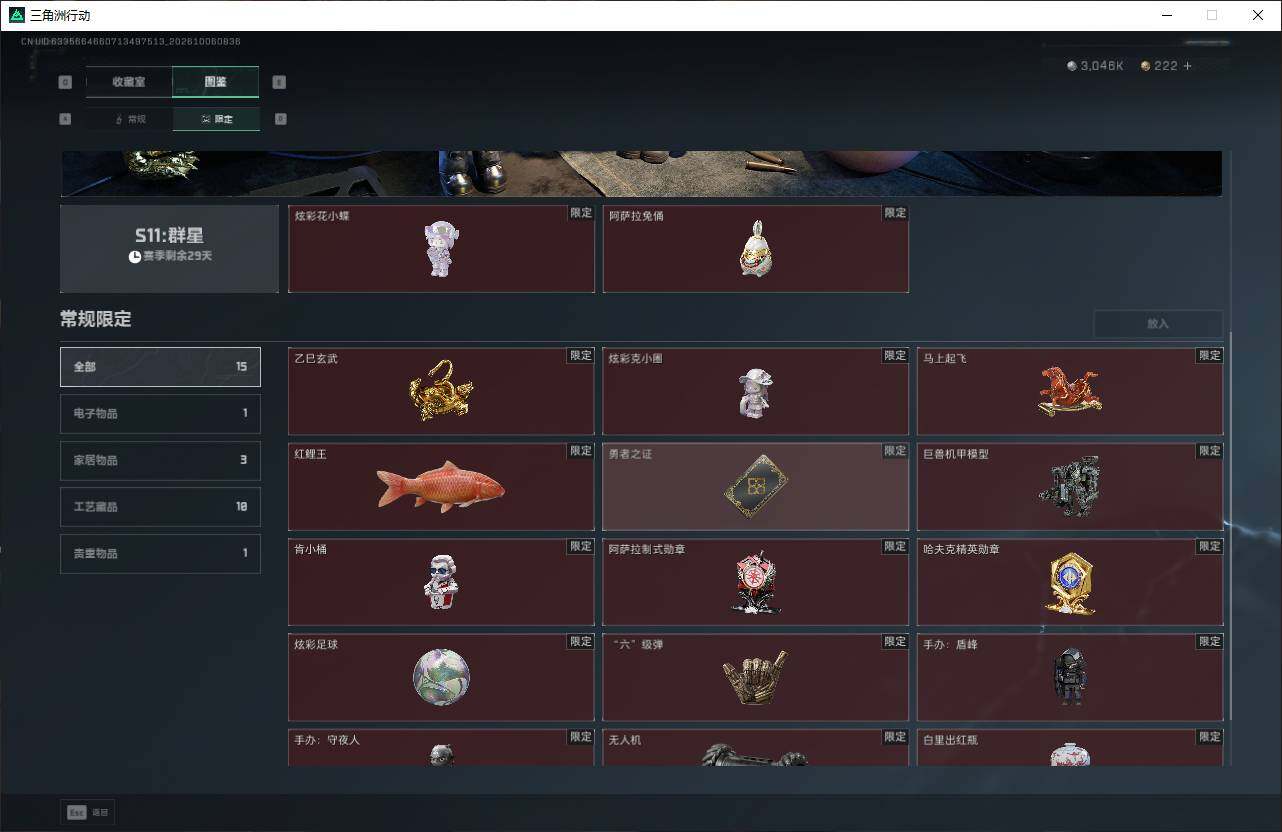Image resolution: width=1282 pixels, height=832 pixels.
Task: Select the 肯小桶 figure item
Action: coord(441,582)
